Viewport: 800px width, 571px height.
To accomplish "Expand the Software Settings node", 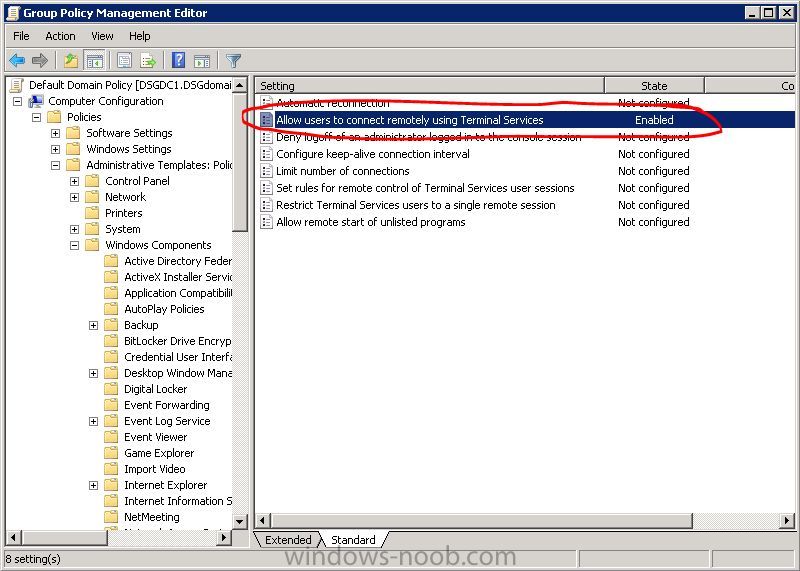I will pyautogui.click(x=56, y=133).
